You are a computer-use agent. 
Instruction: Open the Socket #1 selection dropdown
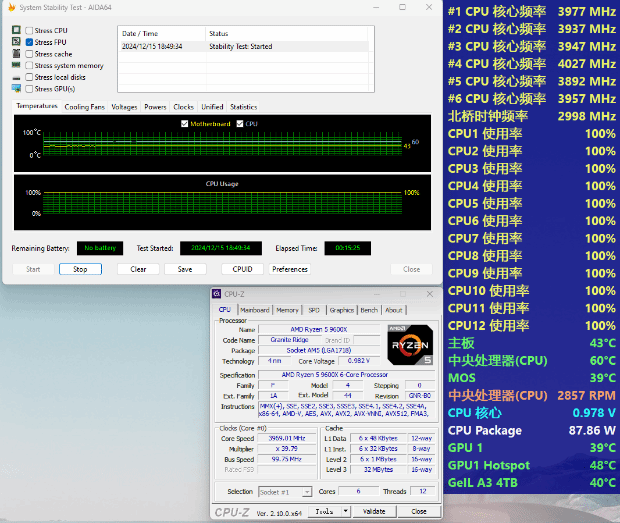coord(285,492)
